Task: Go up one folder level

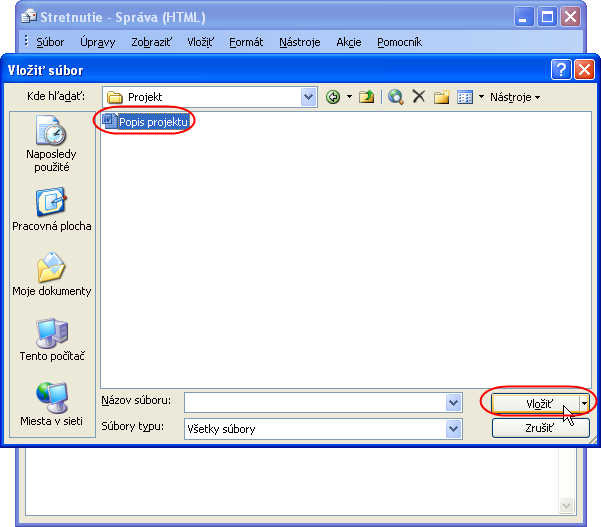Action: click(x=367, y=97)
